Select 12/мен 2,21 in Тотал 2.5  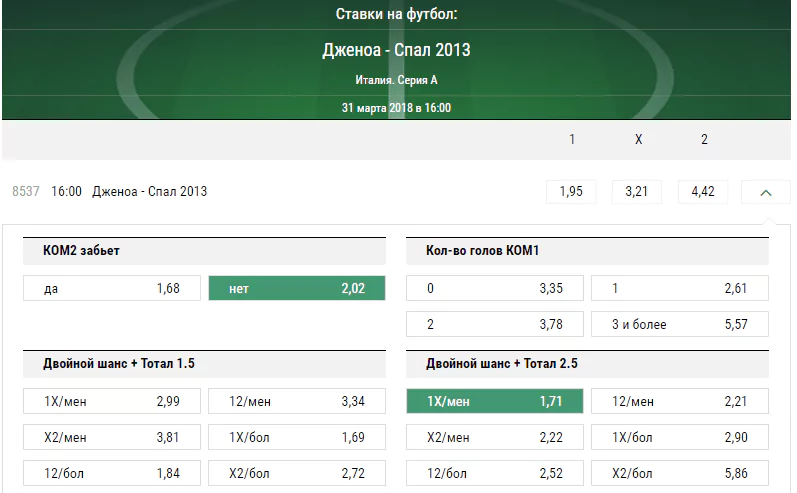coord(680,401)
